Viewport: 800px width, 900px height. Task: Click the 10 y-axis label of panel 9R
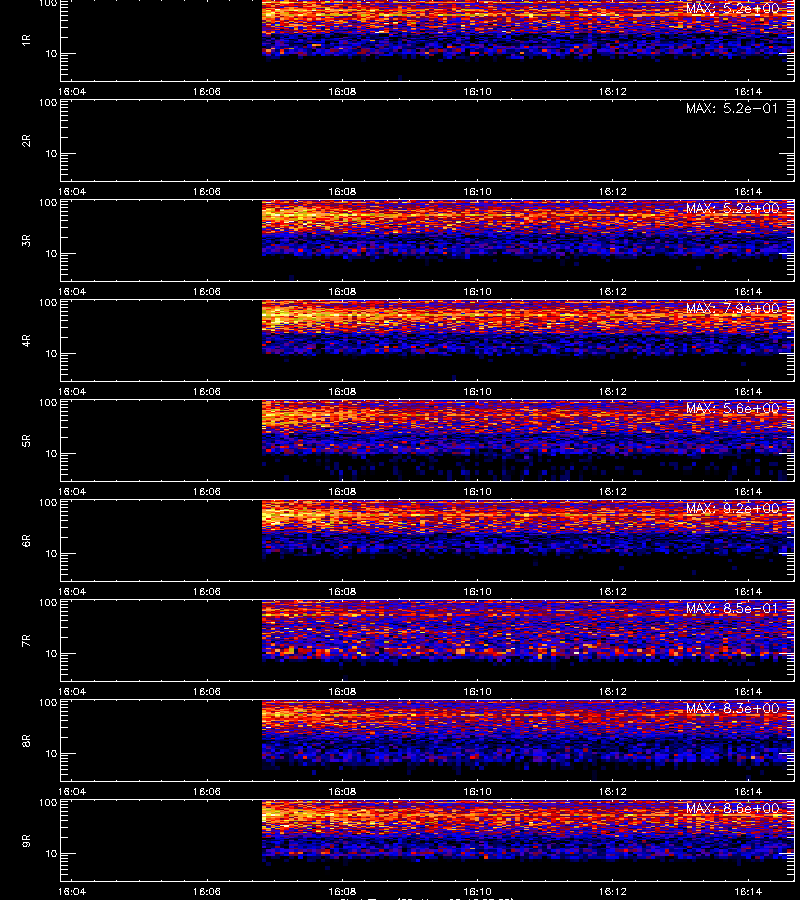tap(51, 854)
